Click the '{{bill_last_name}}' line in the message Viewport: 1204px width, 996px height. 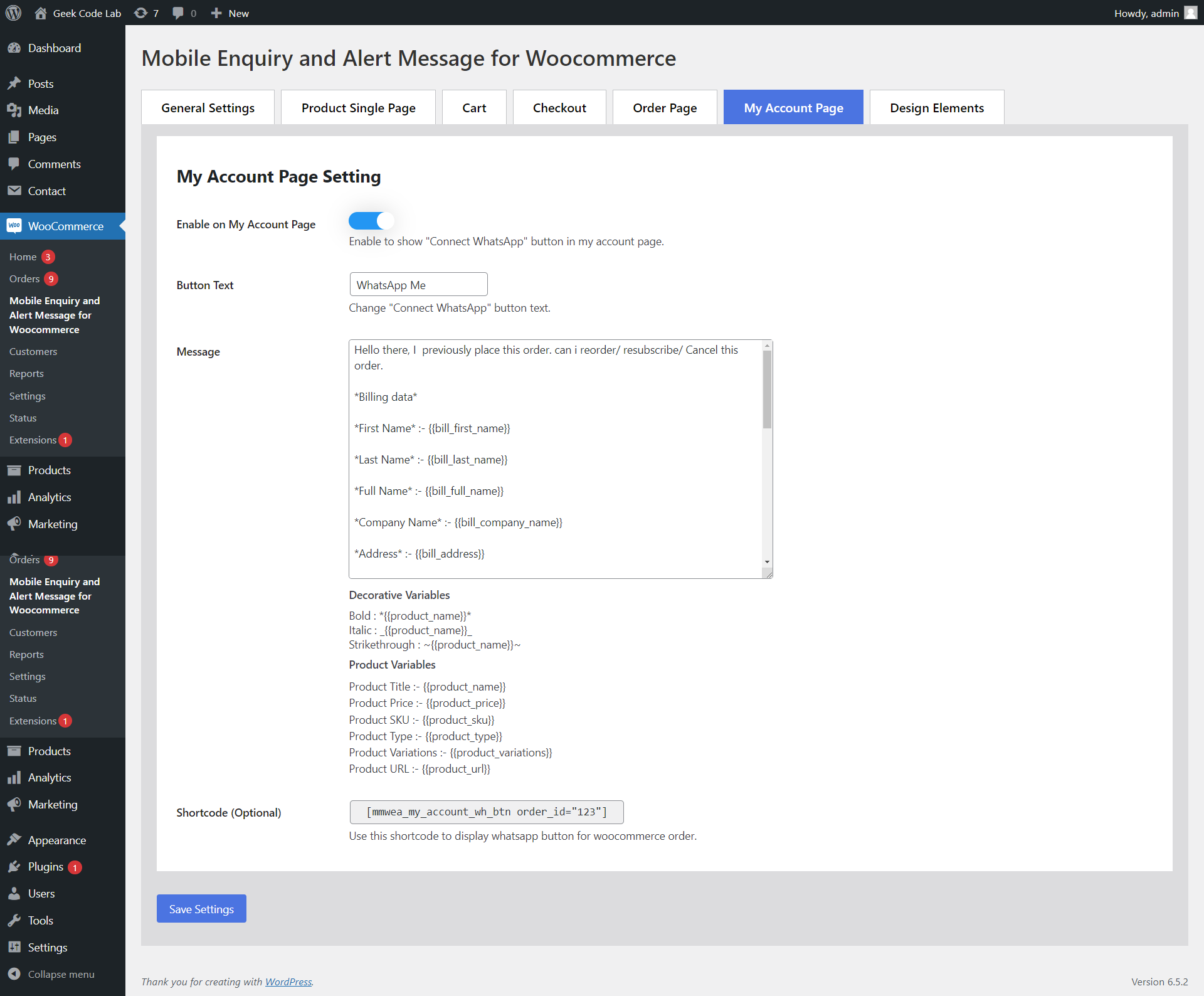pos(431,460)
